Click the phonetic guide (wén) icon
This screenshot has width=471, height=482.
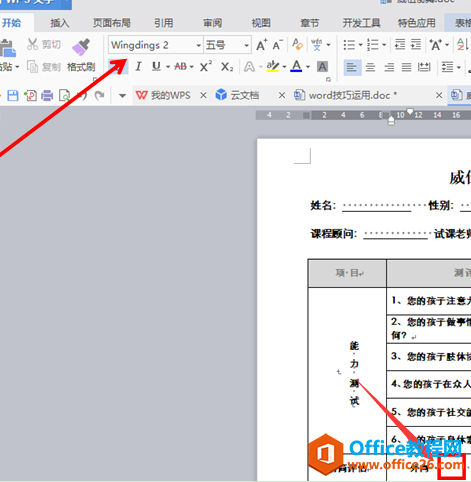tap(316, 45)
